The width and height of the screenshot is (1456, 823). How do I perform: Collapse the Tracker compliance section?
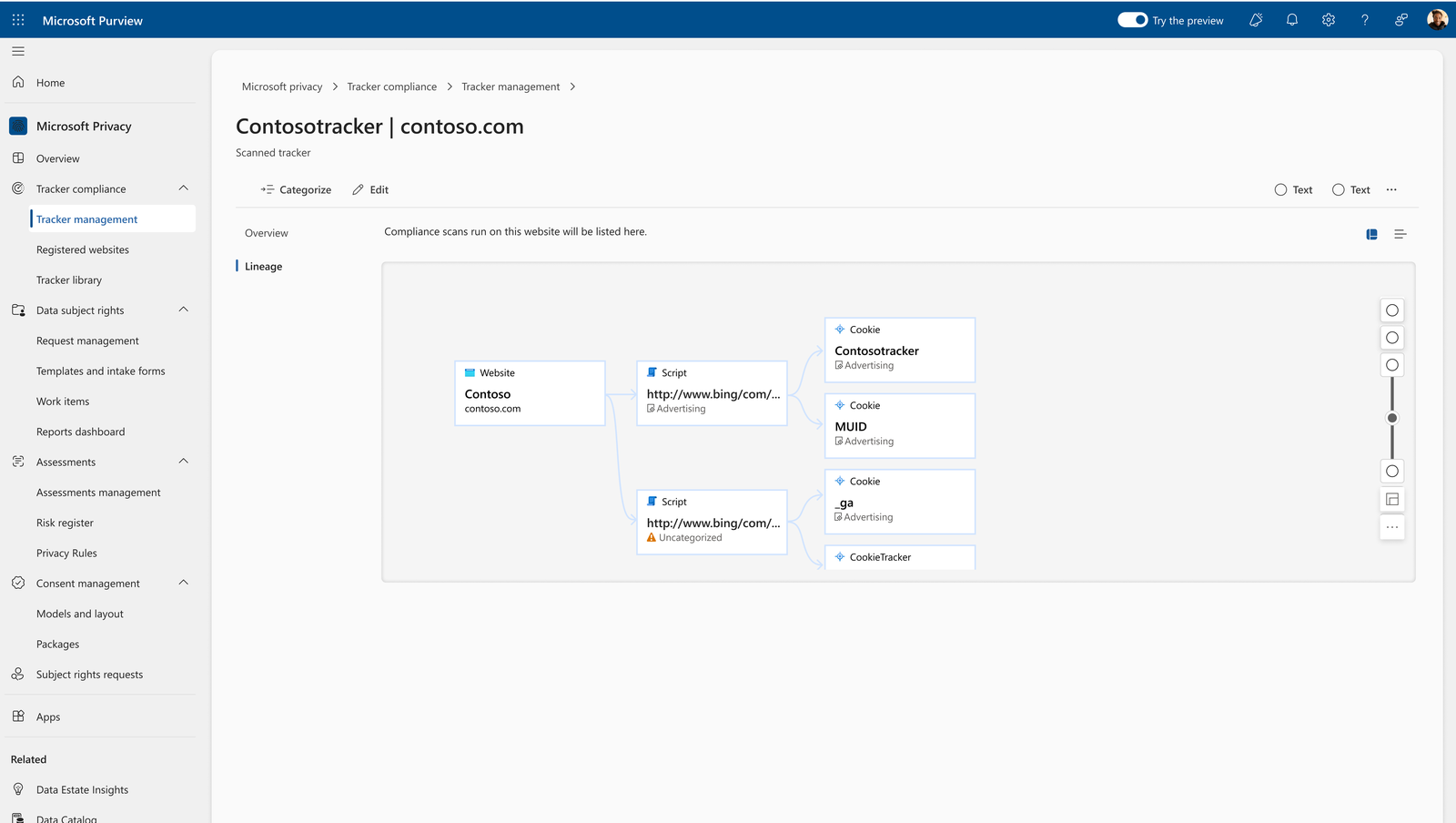click(184, 188)
